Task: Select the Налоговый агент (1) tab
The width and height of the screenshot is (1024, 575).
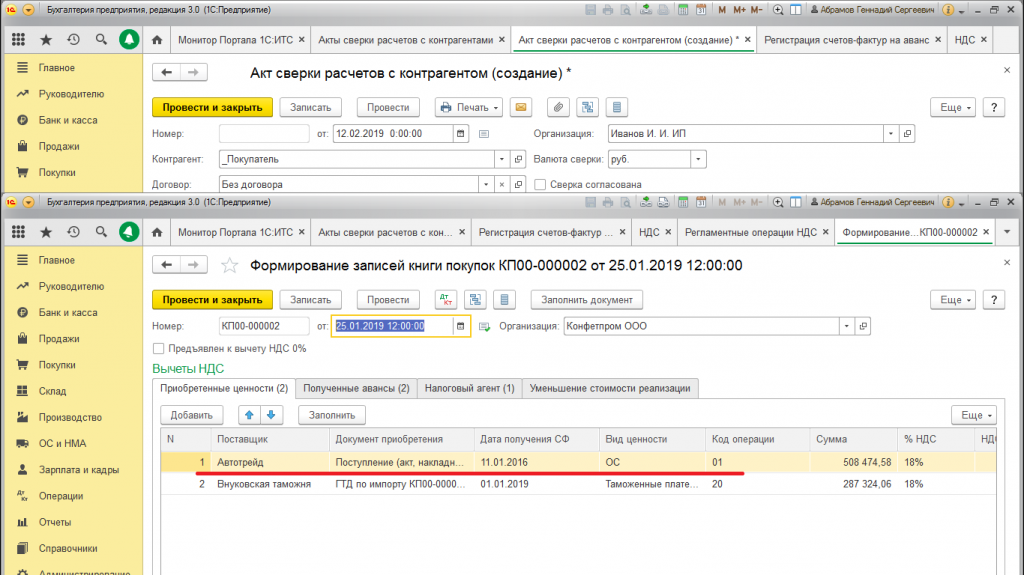Action: 469,388
